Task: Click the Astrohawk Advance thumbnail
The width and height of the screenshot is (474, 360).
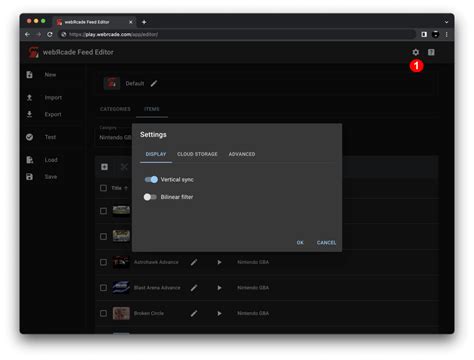Action: point(121,262)
